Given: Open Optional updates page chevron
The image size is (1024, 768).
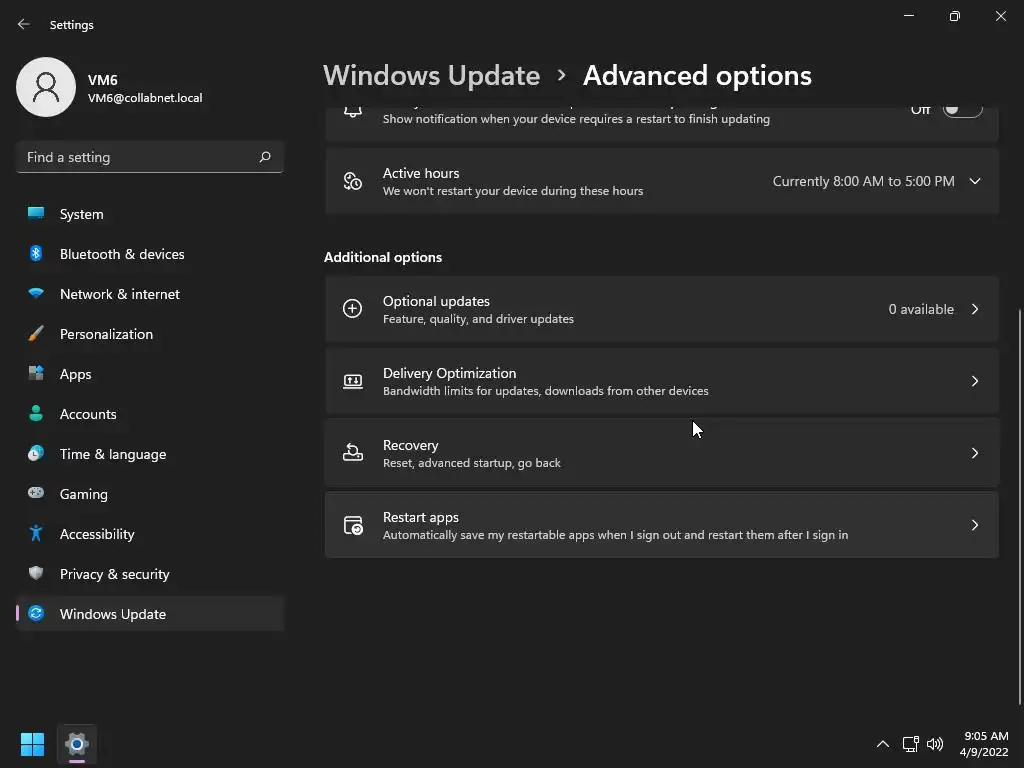Looking at the screenshot, I should 974,309.
